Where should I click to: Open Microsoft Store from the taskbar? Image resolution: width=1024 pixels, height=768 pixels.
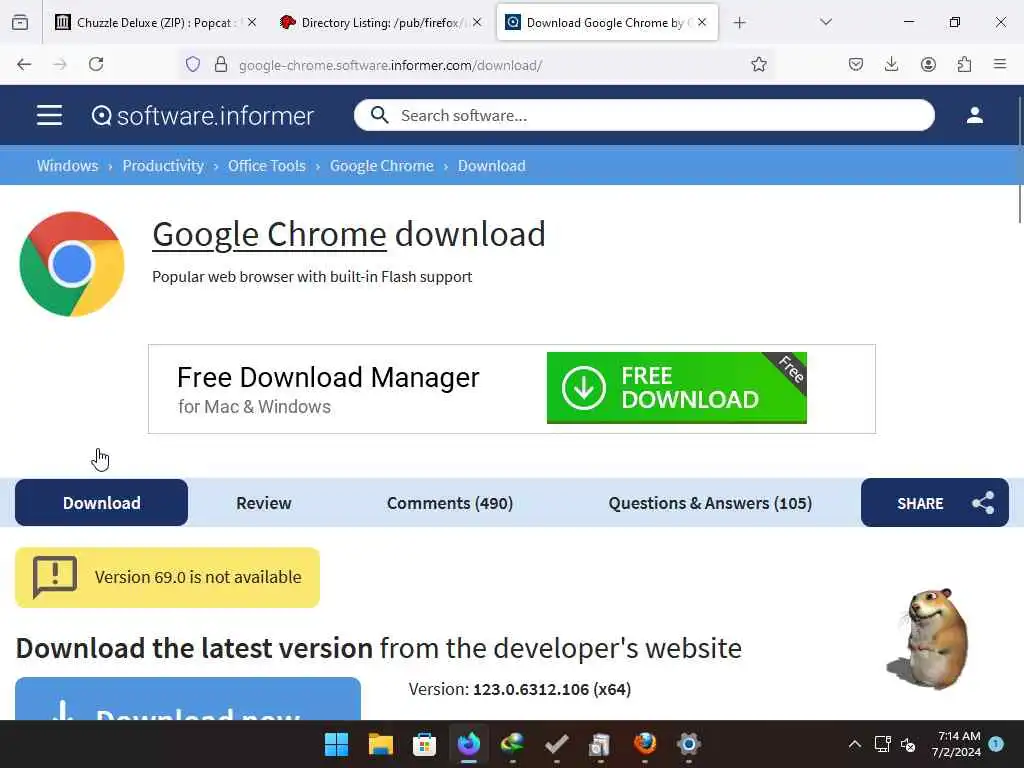424,744
